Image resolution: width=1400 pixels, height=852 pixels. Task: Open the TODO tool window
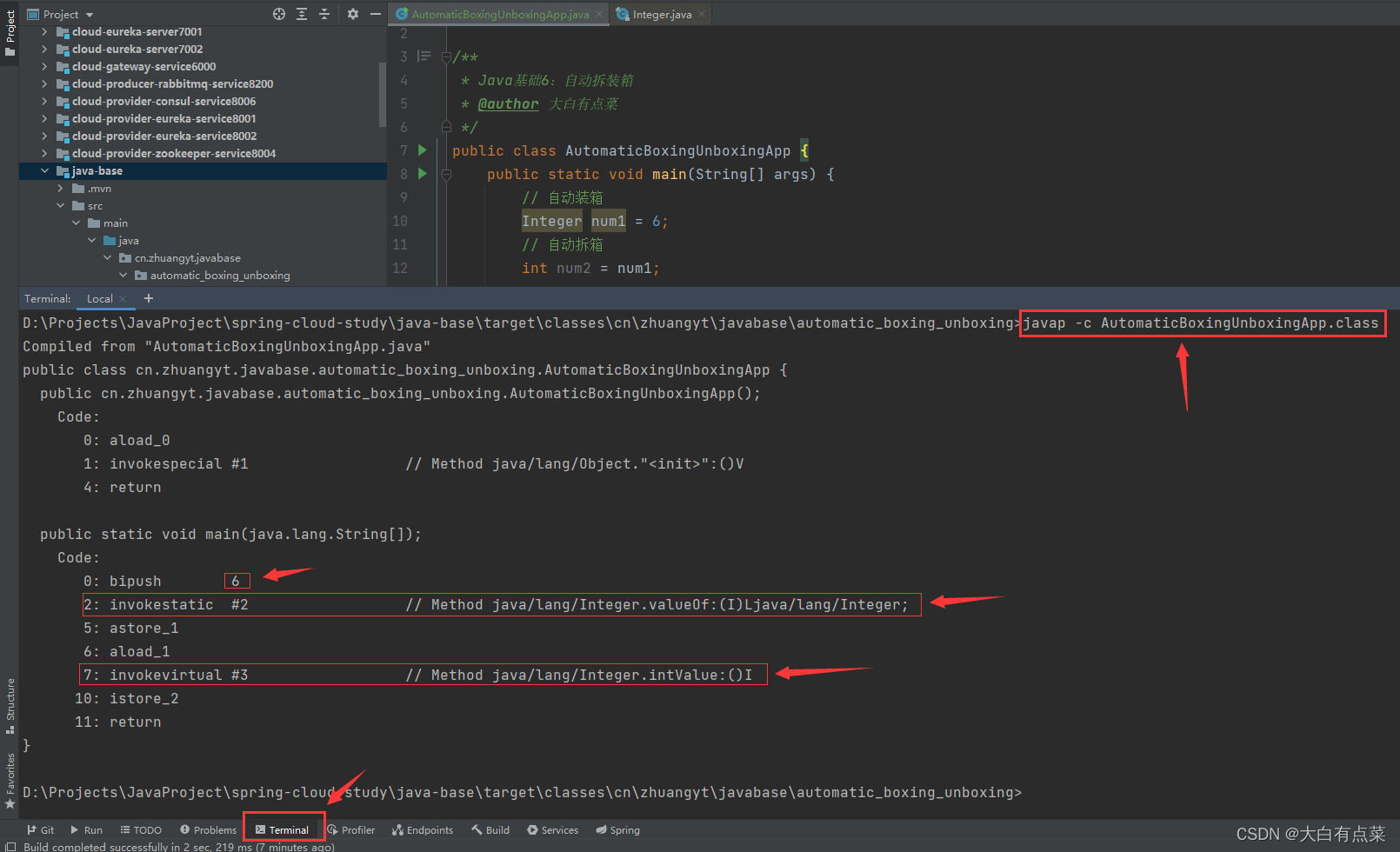[141, 830]
